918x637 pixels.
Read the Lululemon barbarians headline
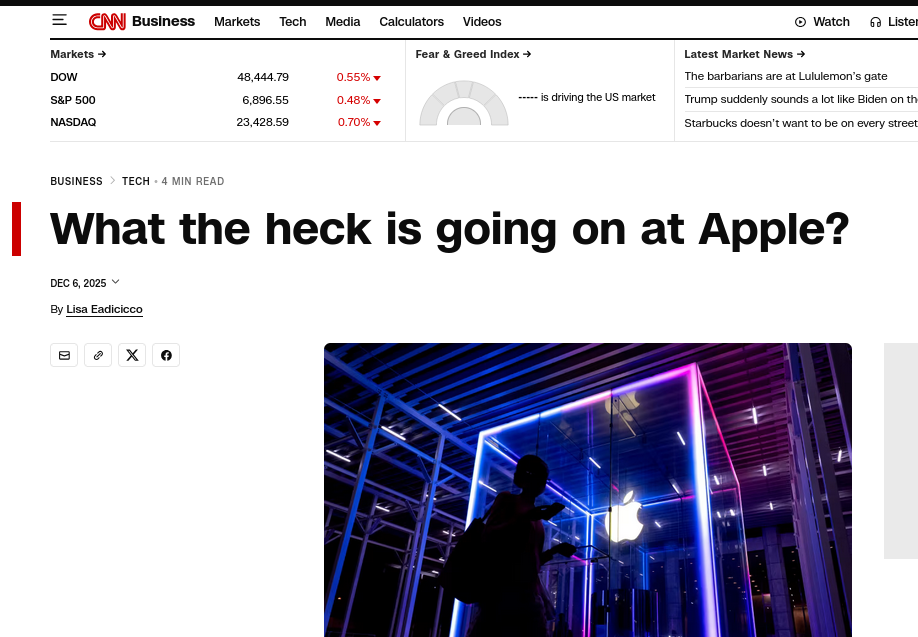(x=785, y=77)
